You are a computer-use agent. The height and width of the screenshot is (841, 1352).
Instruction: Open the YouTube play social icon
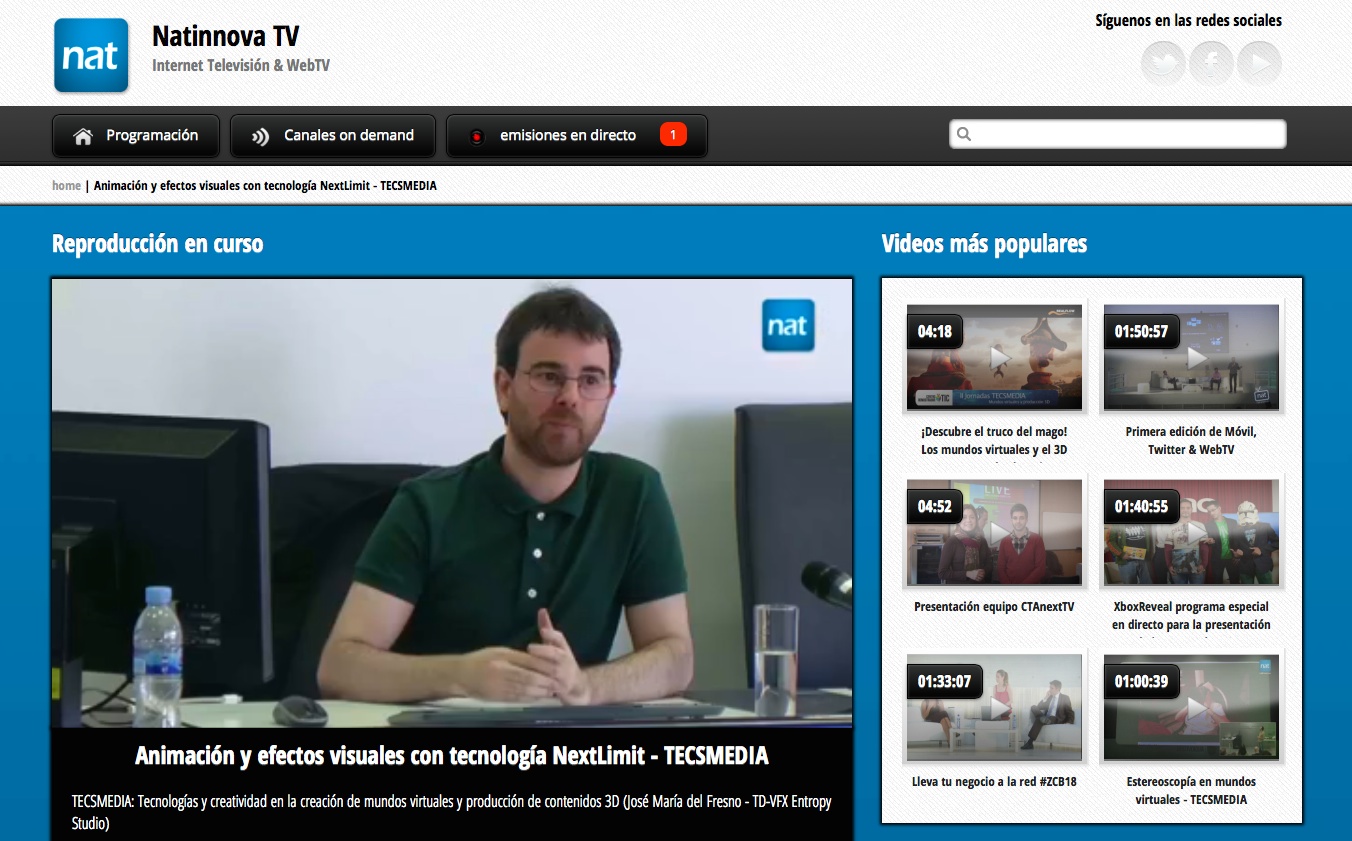tap(1260, 62)
